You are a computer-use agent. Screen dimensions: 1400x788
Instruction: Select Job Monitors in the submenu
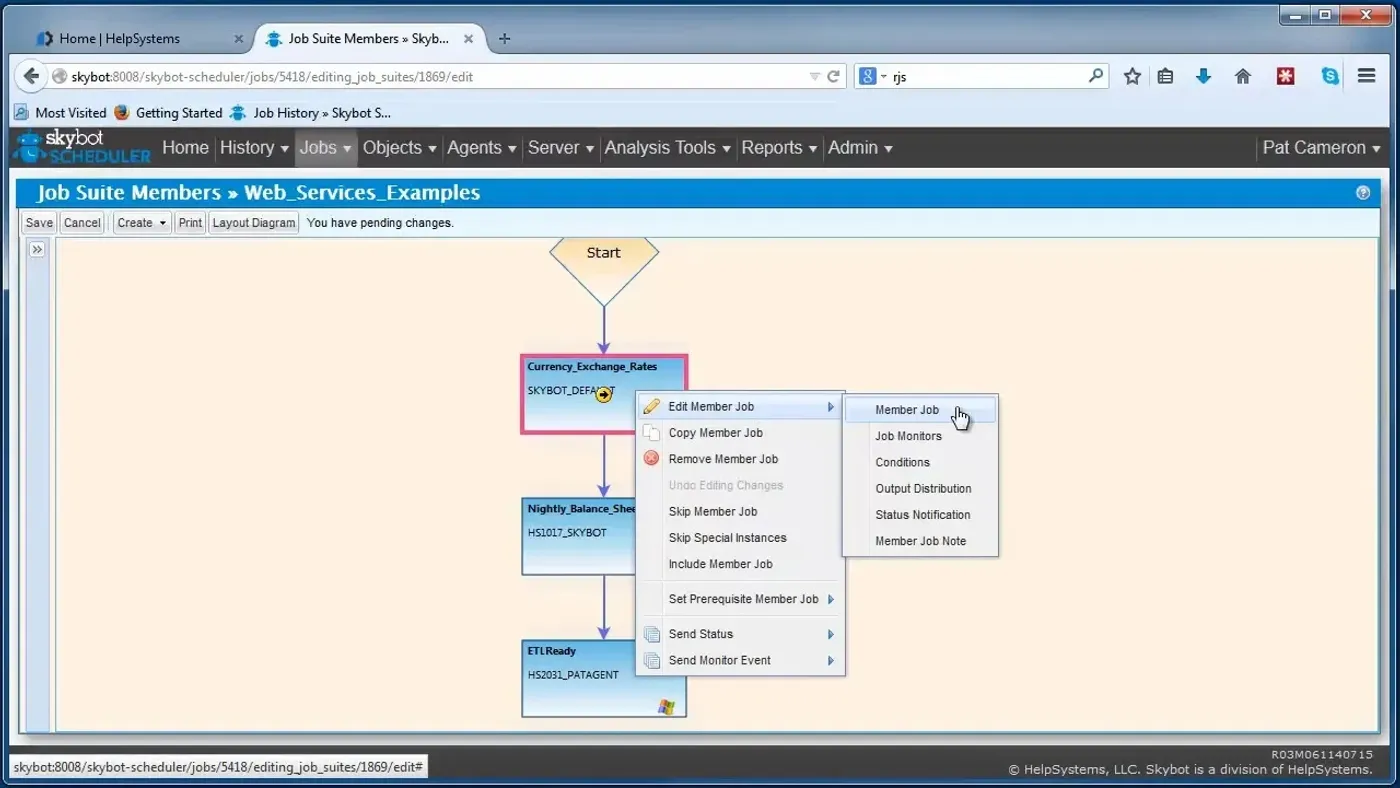(920, 436)
